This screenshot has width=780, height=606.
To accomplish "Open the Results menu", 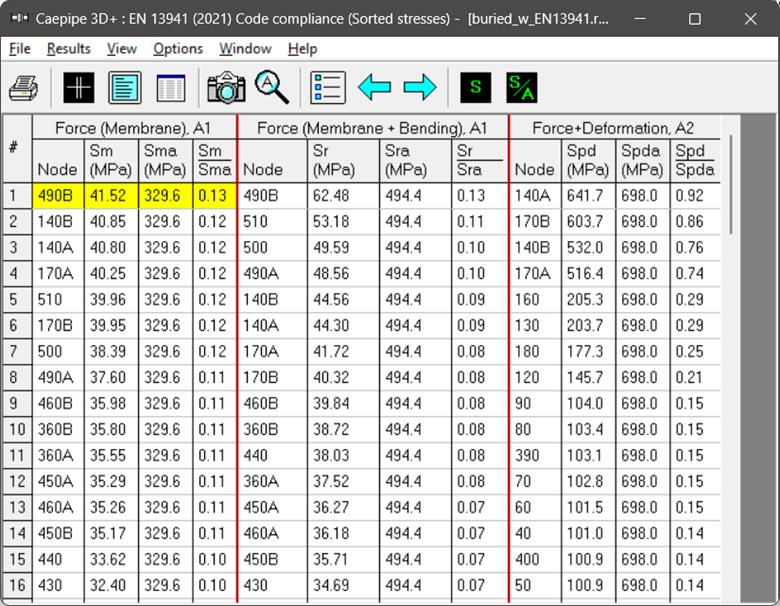I will tap(68, 49).
